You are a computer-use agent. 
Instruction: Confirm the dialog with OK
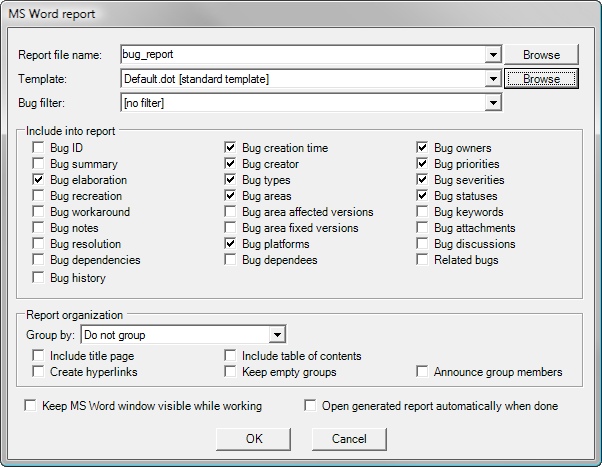[x=254, y=439]
